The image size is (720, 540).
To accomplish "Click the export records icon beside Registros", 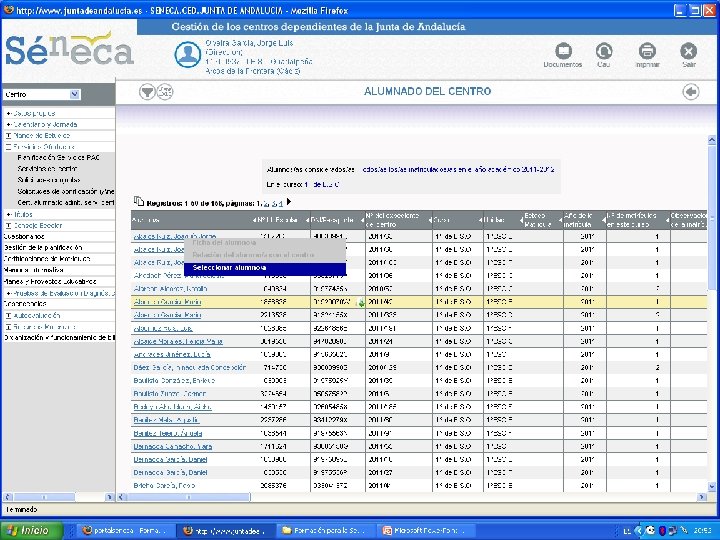I will pyautogui.click(x=139, y=202).
